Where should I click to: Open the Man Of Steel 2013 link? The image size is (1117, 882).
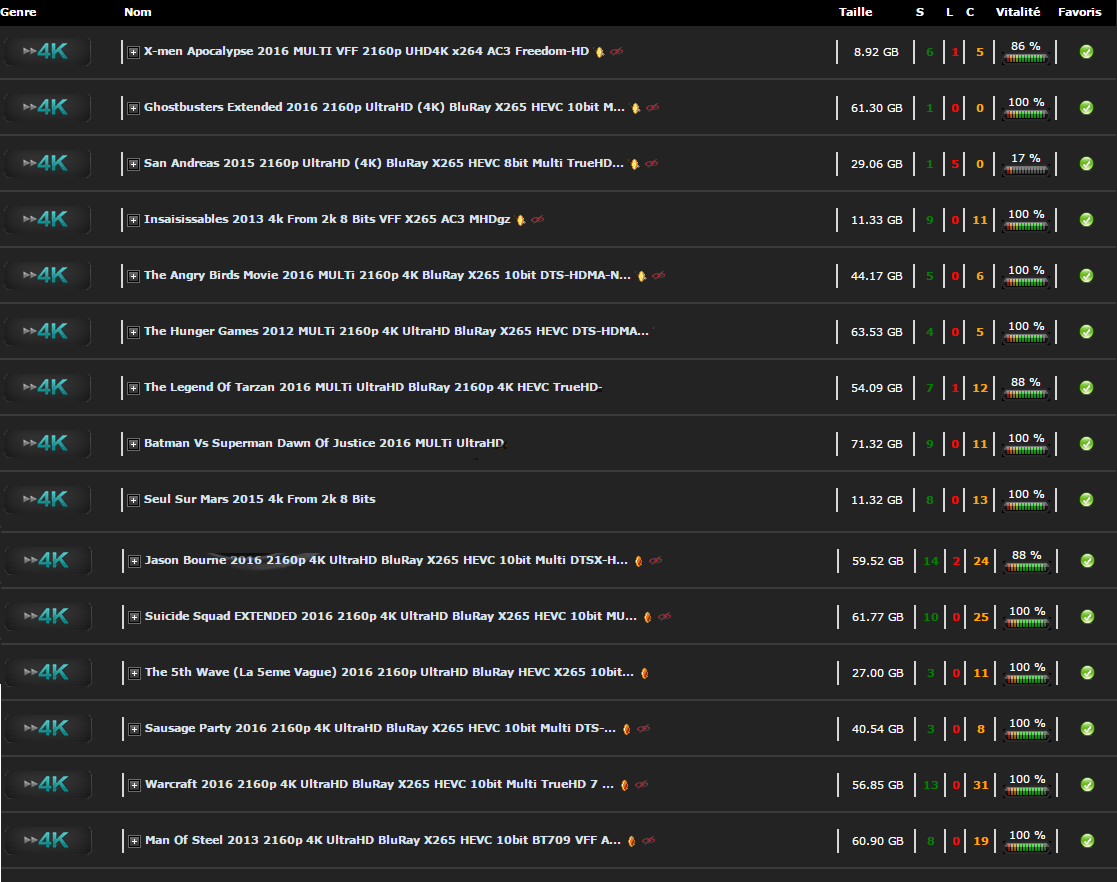point(383,840)
